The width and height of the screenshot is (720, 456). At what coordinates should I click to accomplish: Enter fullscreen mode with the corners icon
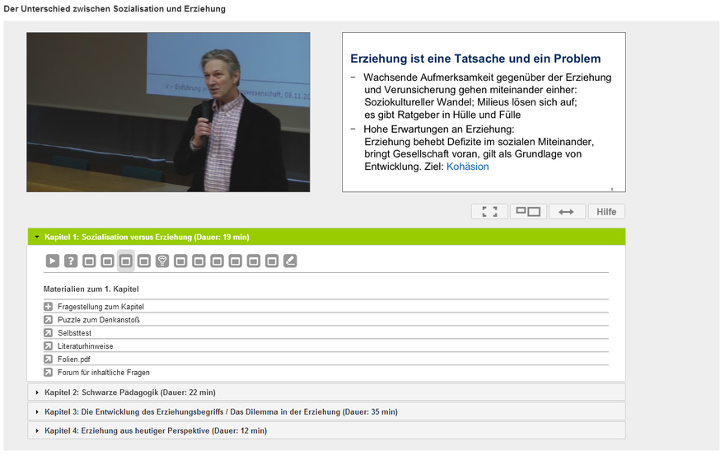coord(488,212)
